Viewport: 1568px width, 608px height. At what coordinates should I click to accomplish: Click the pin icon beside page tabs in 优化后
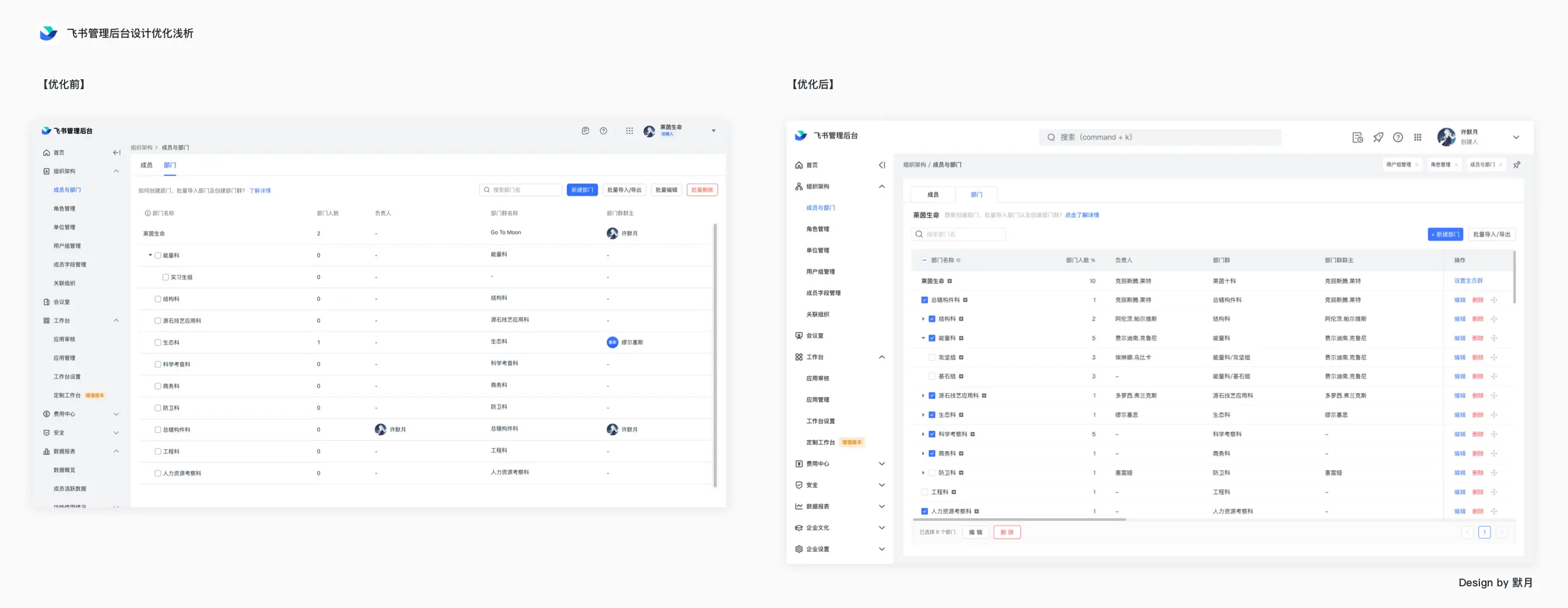coord(1516,164)
